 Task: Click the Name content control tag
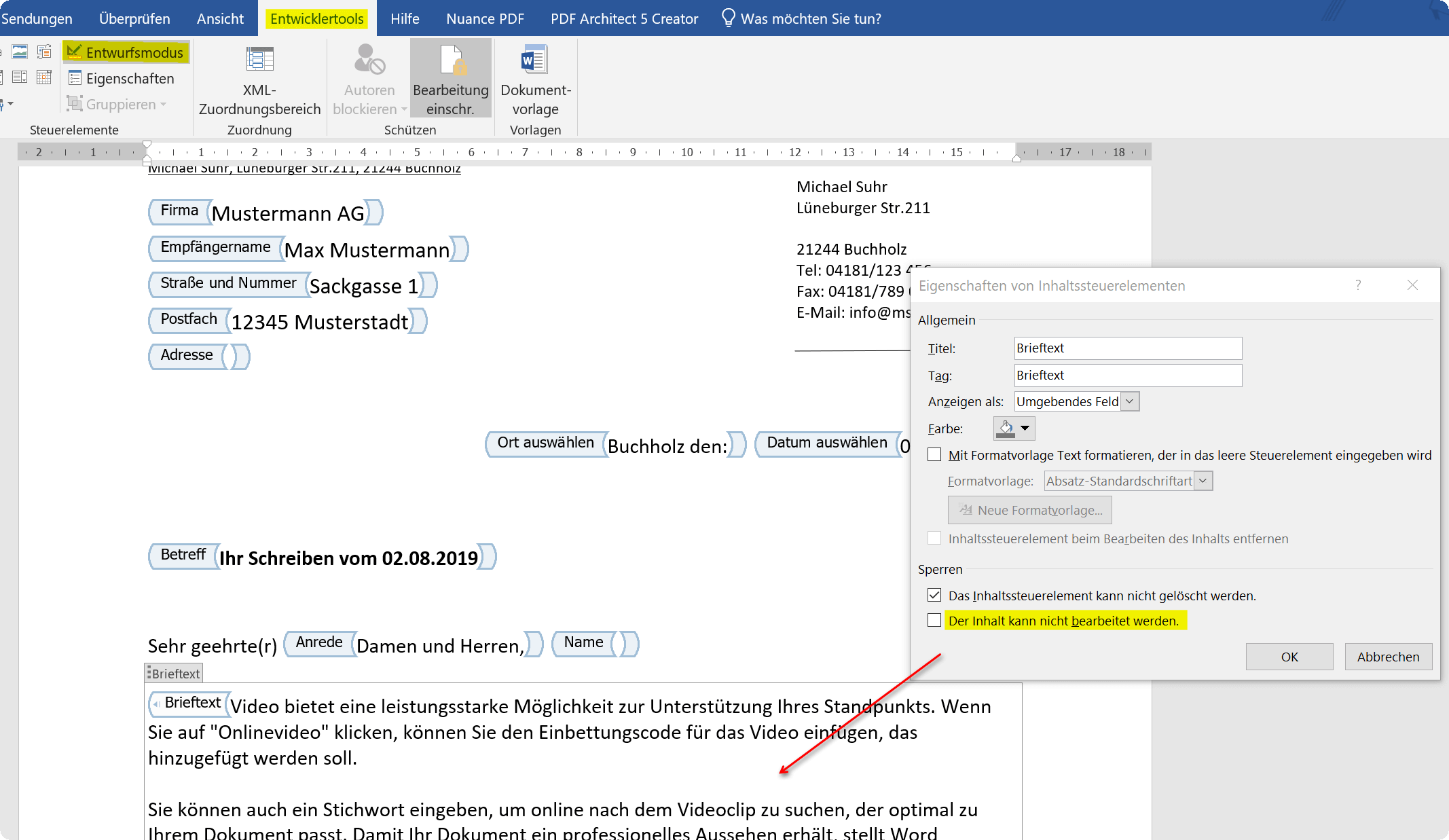[583, 642]
